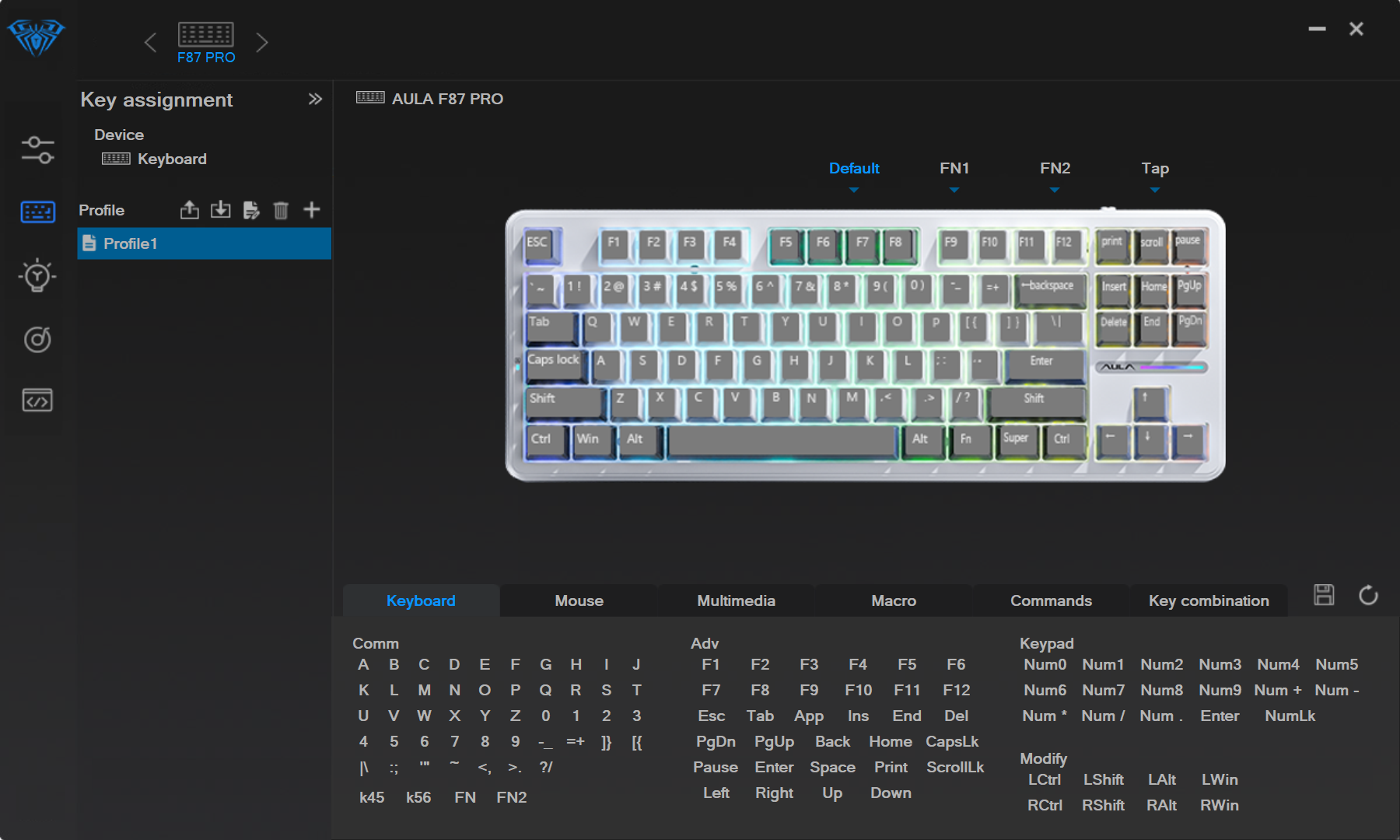Delete profile using the trash icon
Viewport: 1400px width, 840px height.
(281, 210)
